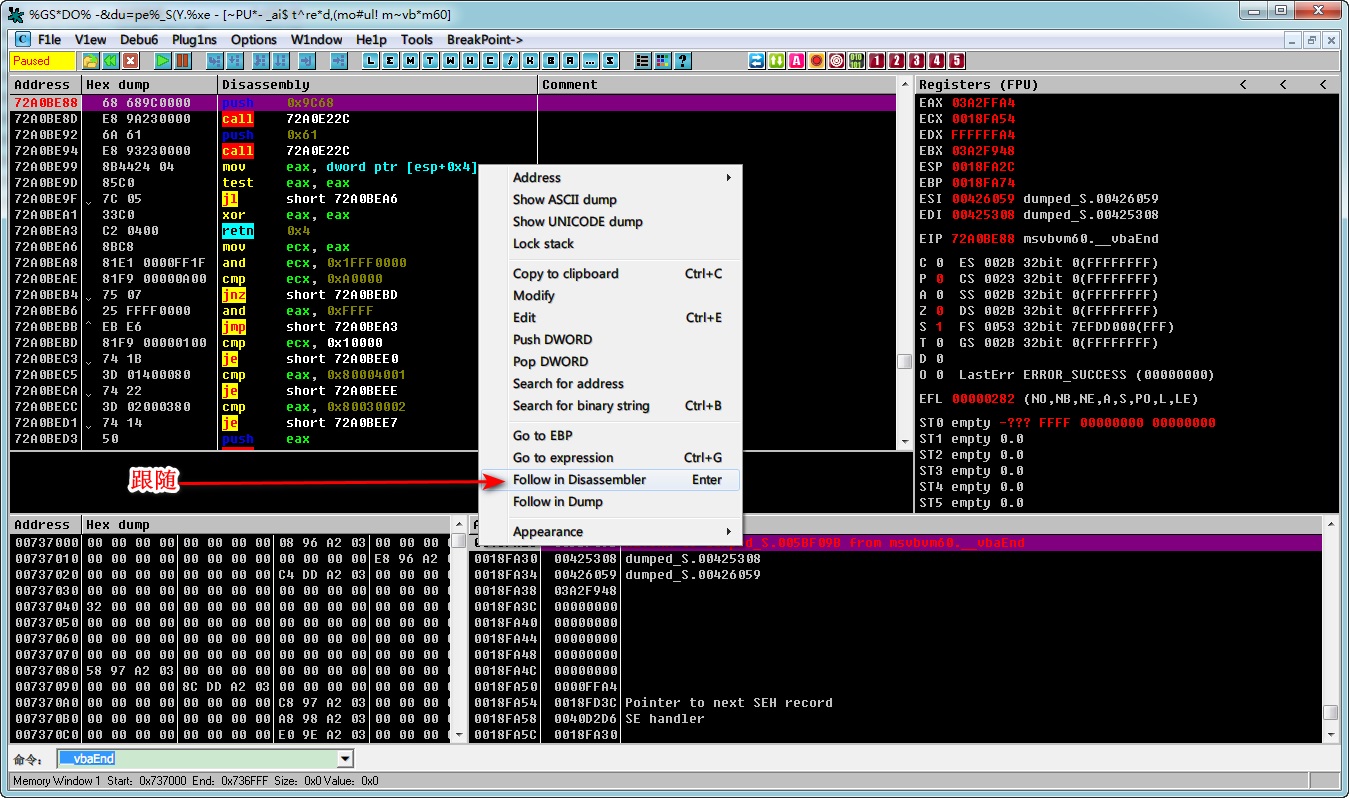The height and width of the screenshot is (798, 1349).
Task: Click the pink A plugin icon
Action: point(797,61)
